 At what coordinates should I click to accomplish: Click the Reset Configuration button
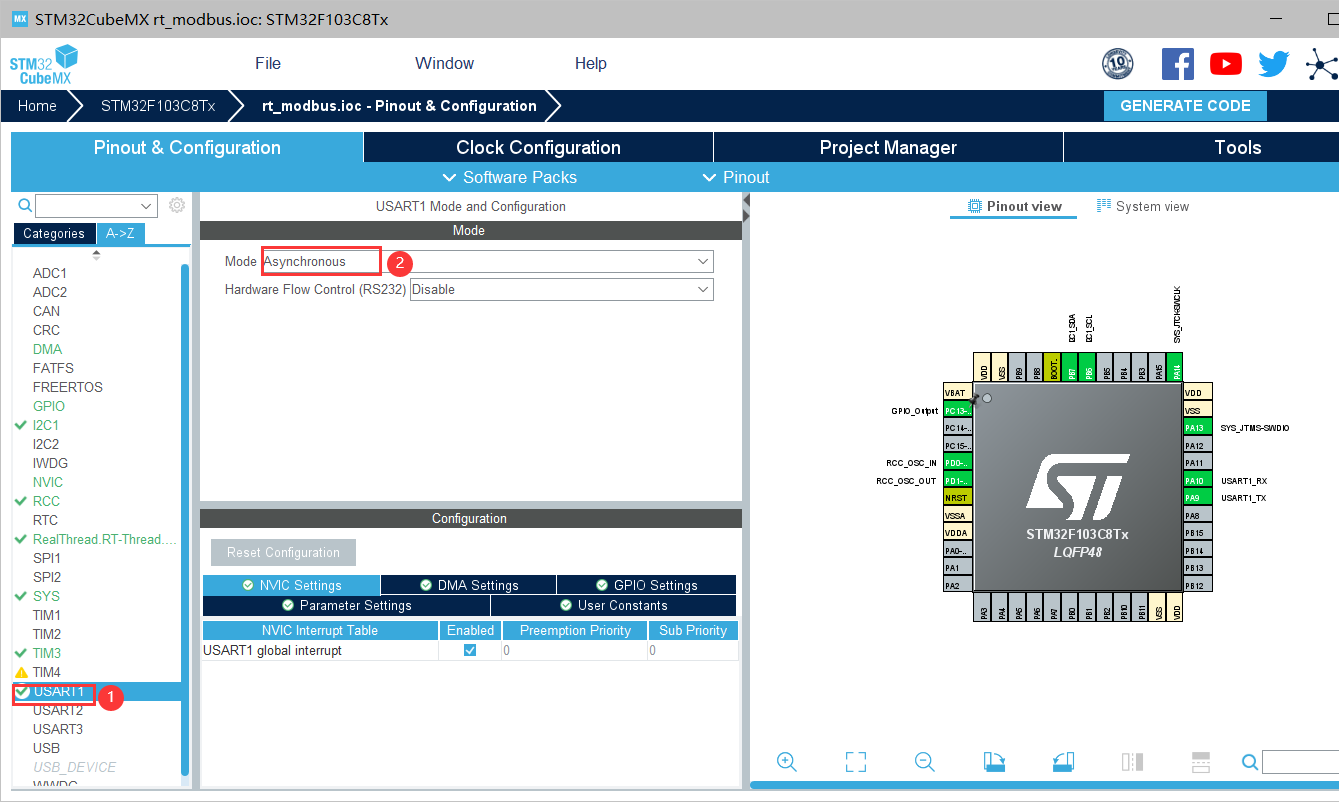283,552
